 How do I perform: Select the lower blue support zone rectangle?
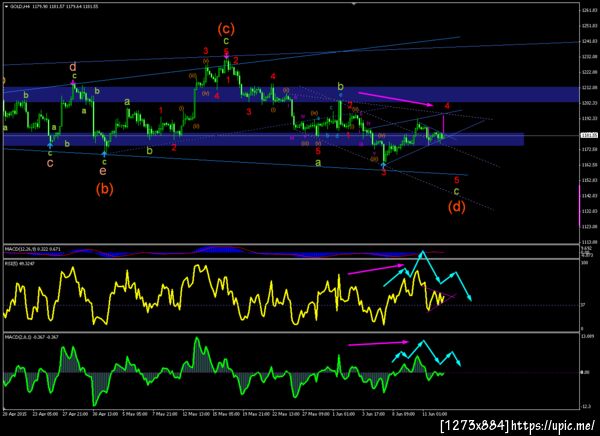click(264, 139)
